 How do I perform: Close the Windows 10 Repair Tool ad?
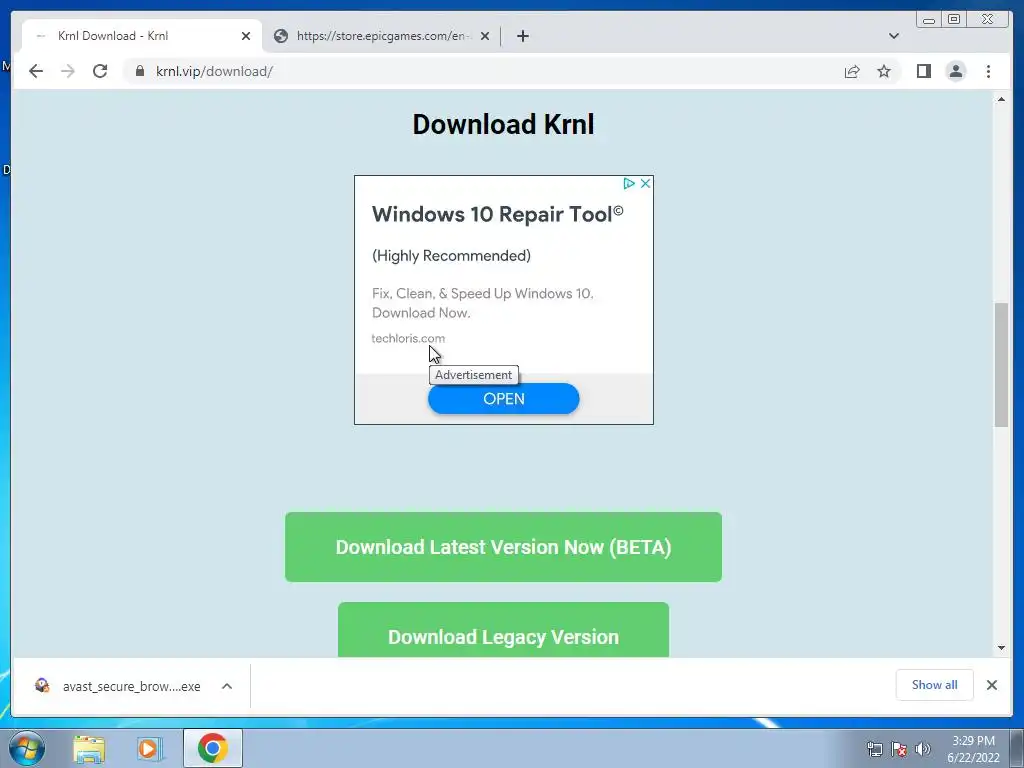tap(645, 184)
